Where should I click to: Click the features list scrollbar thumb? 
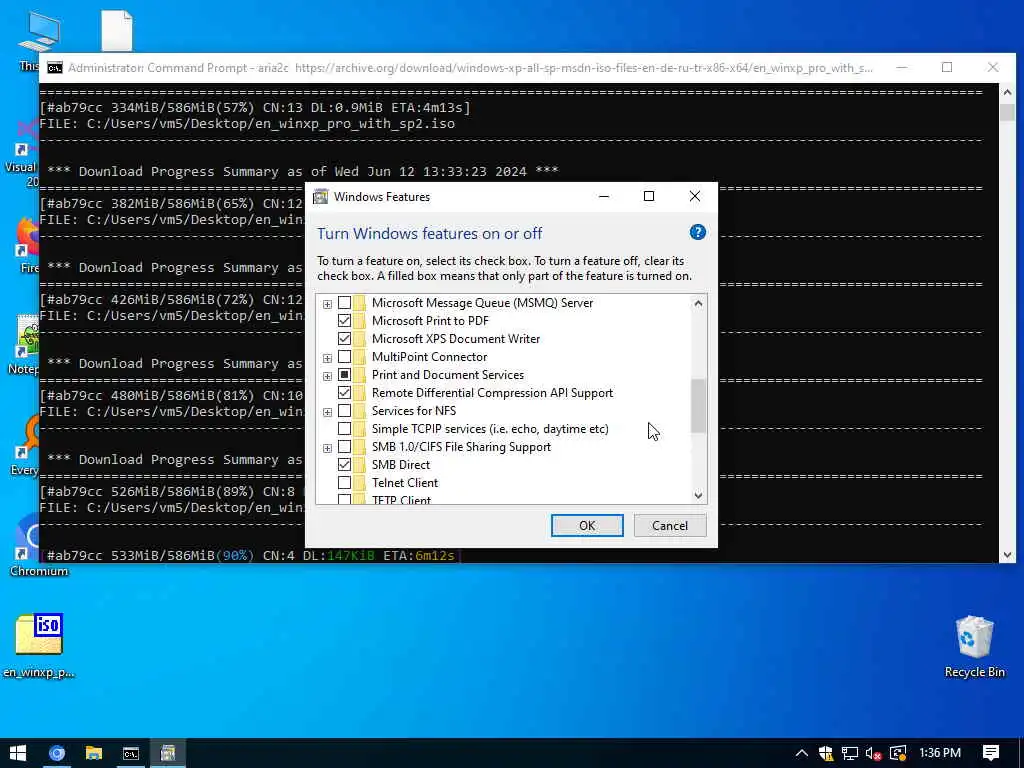[698, 406]
